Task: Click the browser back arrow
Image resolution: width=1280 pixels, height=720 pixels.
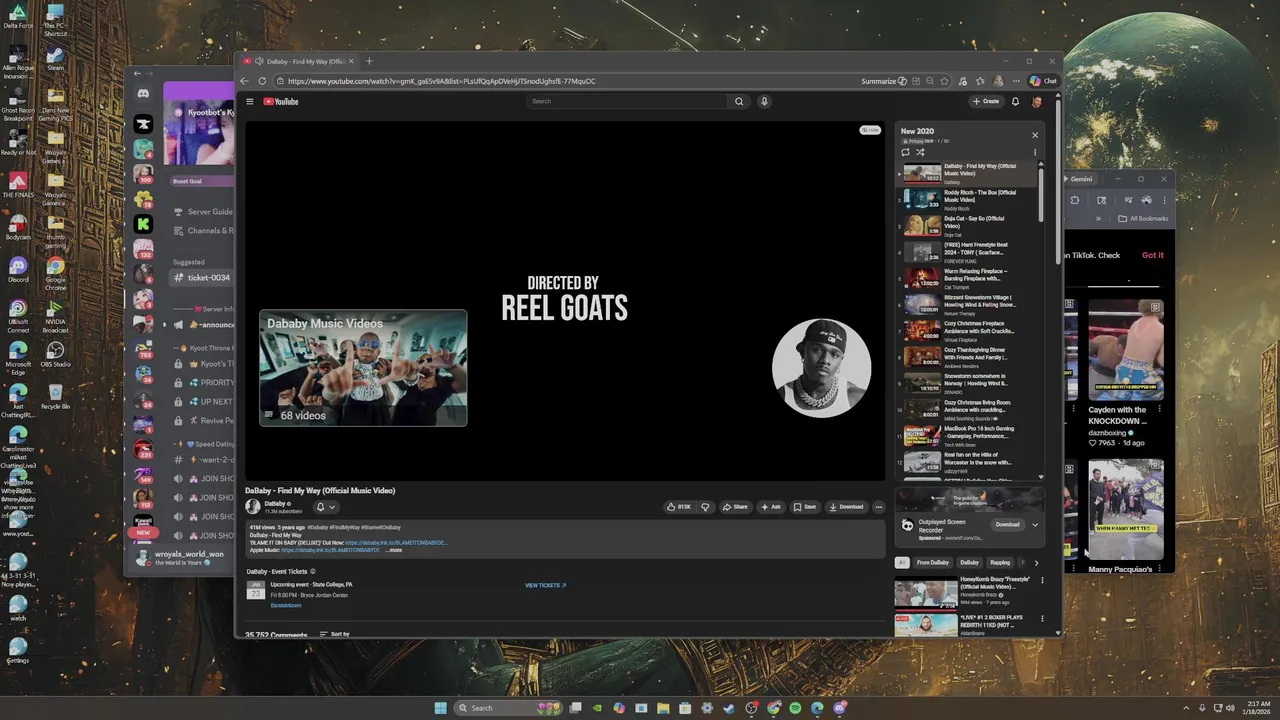Action: click(x=244, y=81)
